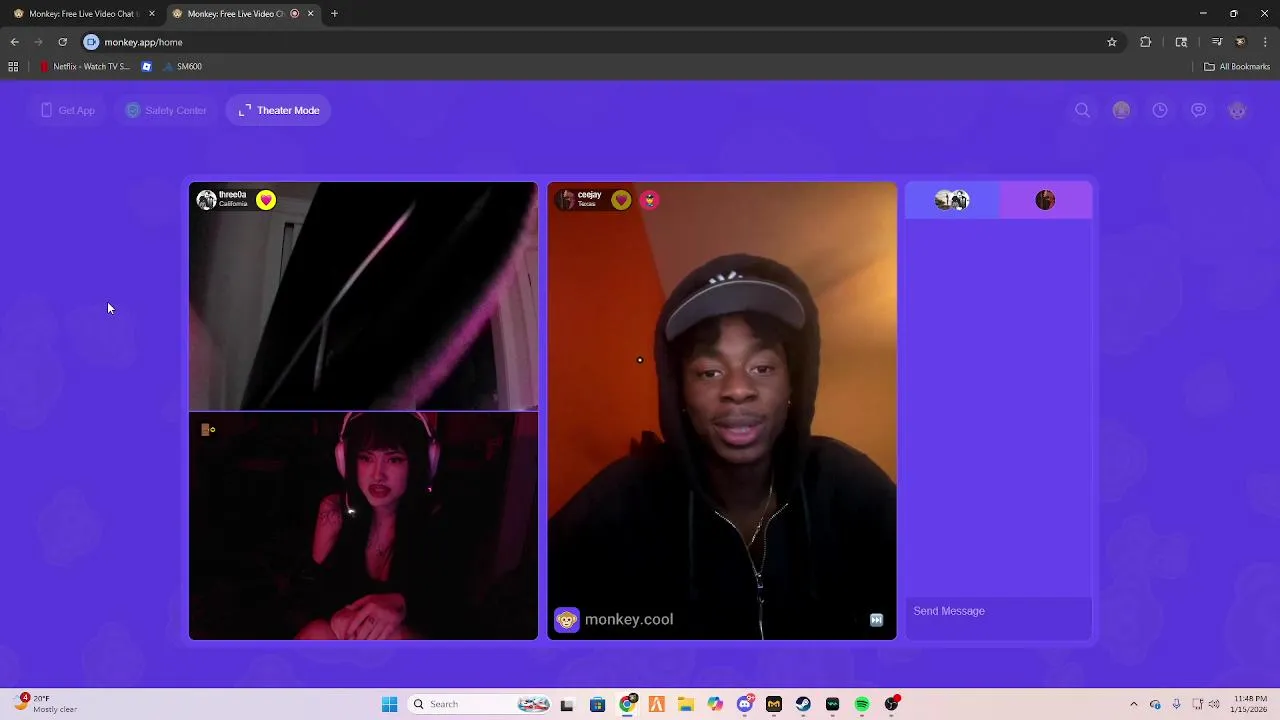This screenshot has height=720, width=1280.
Task: Open the All Bookmarks folder
Action: click(x=1237, y=67)
